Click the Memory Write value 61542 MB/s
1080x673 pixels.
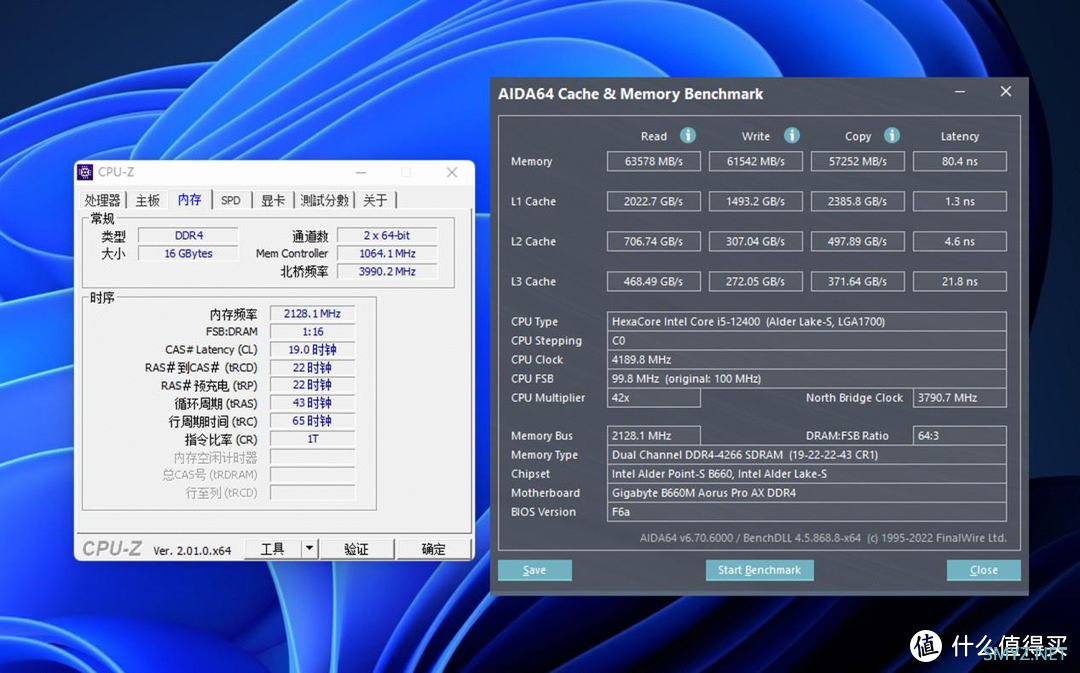coord(756,161)
